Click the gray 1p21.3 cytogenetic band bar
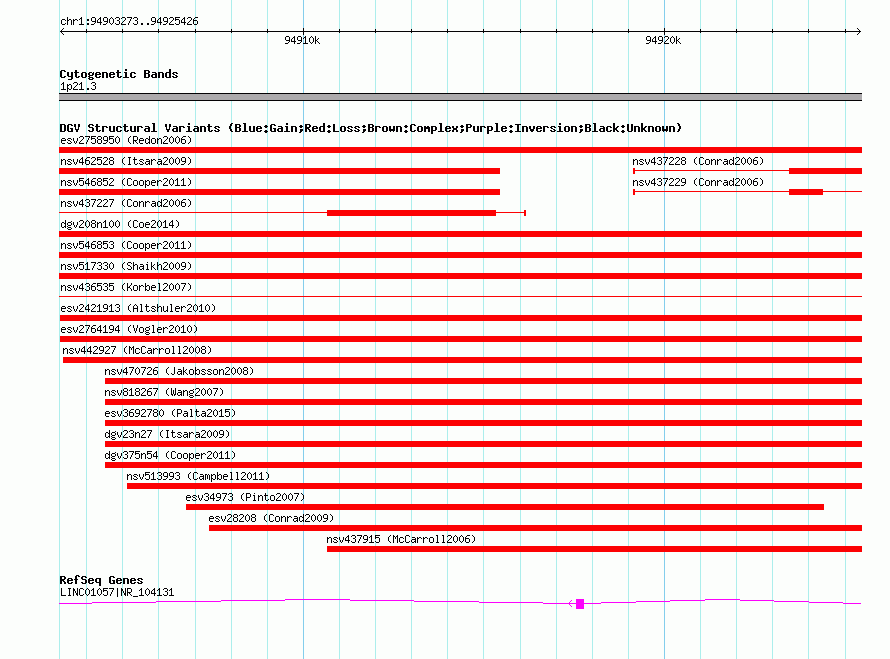 click(x=460, y=97)
